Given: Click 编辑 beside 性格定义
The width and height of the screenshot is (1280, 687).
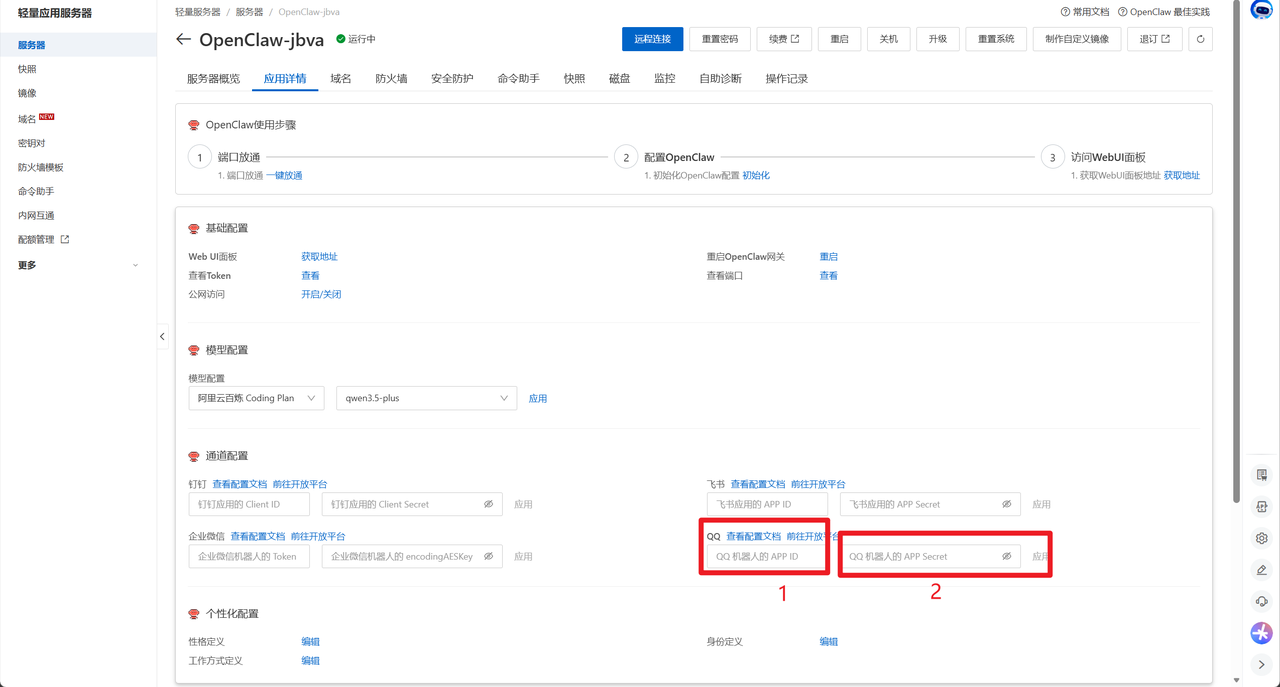Looking at the screenshot, I should pos(310,641).
